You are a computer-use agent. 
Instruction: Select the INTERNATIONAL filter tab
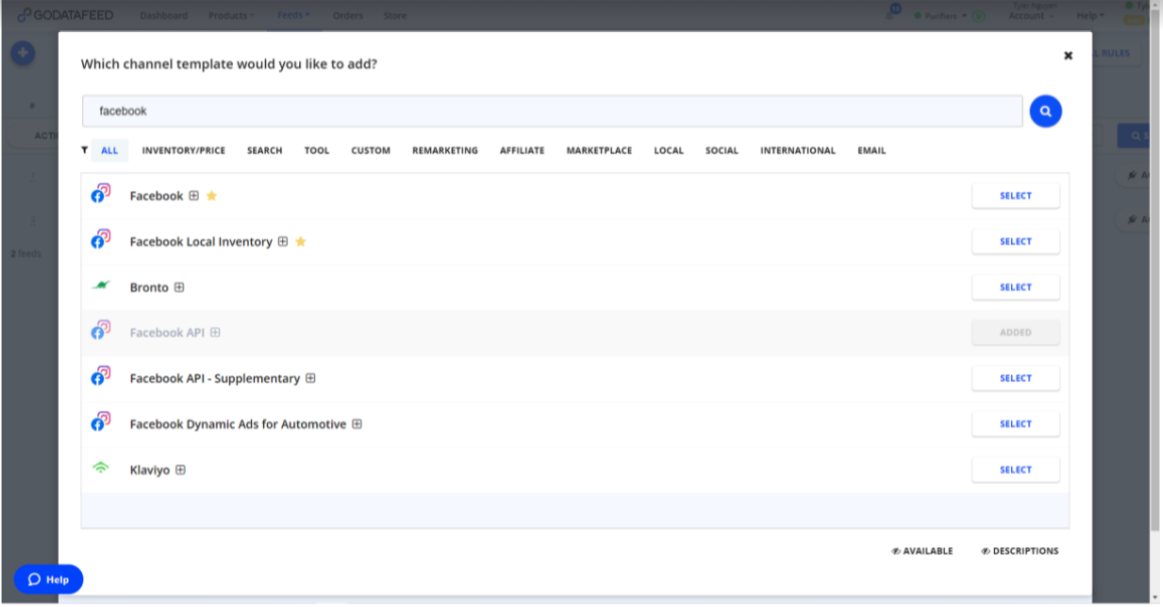coord(798,151)
